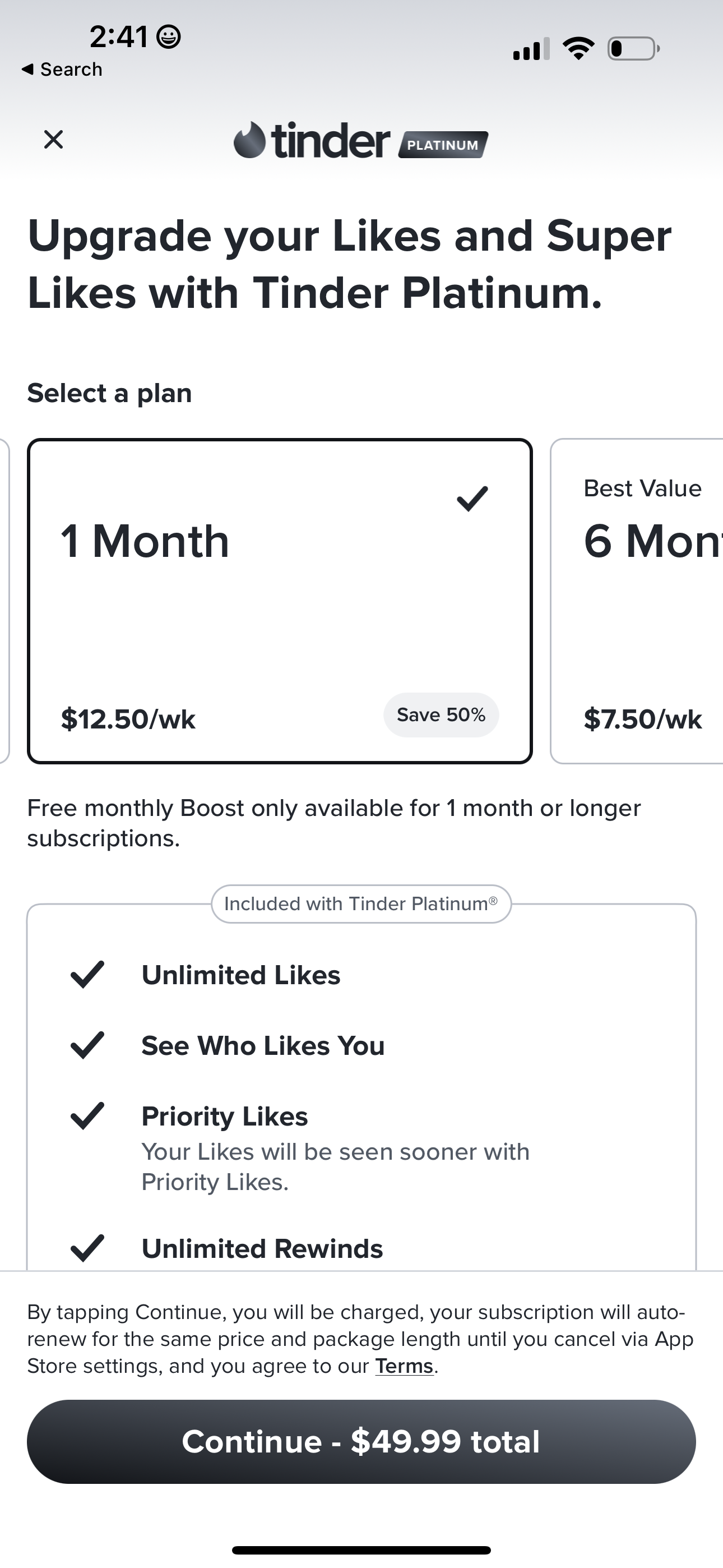Viewport: 723px width, 1568px height.
Task: Select the partially hidden plan on left edge
Action: tap(4, 601)
